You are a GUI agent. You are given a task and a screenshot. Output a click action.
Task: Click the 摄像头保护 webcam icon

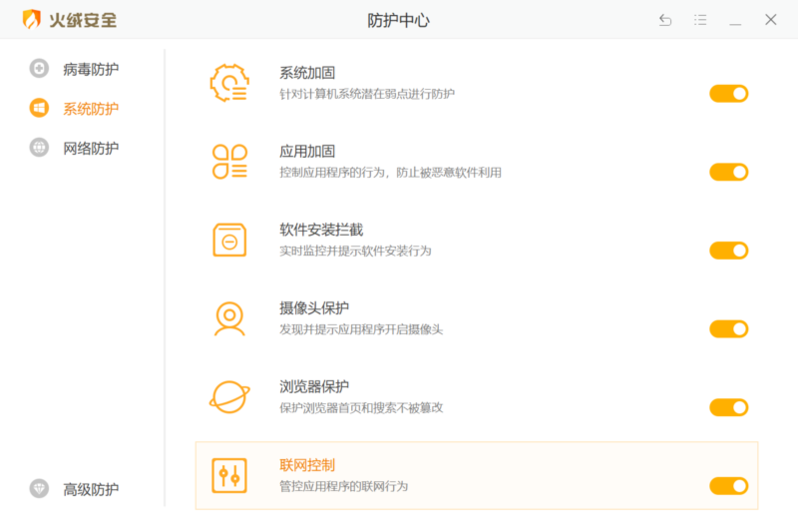coord(229,318)
